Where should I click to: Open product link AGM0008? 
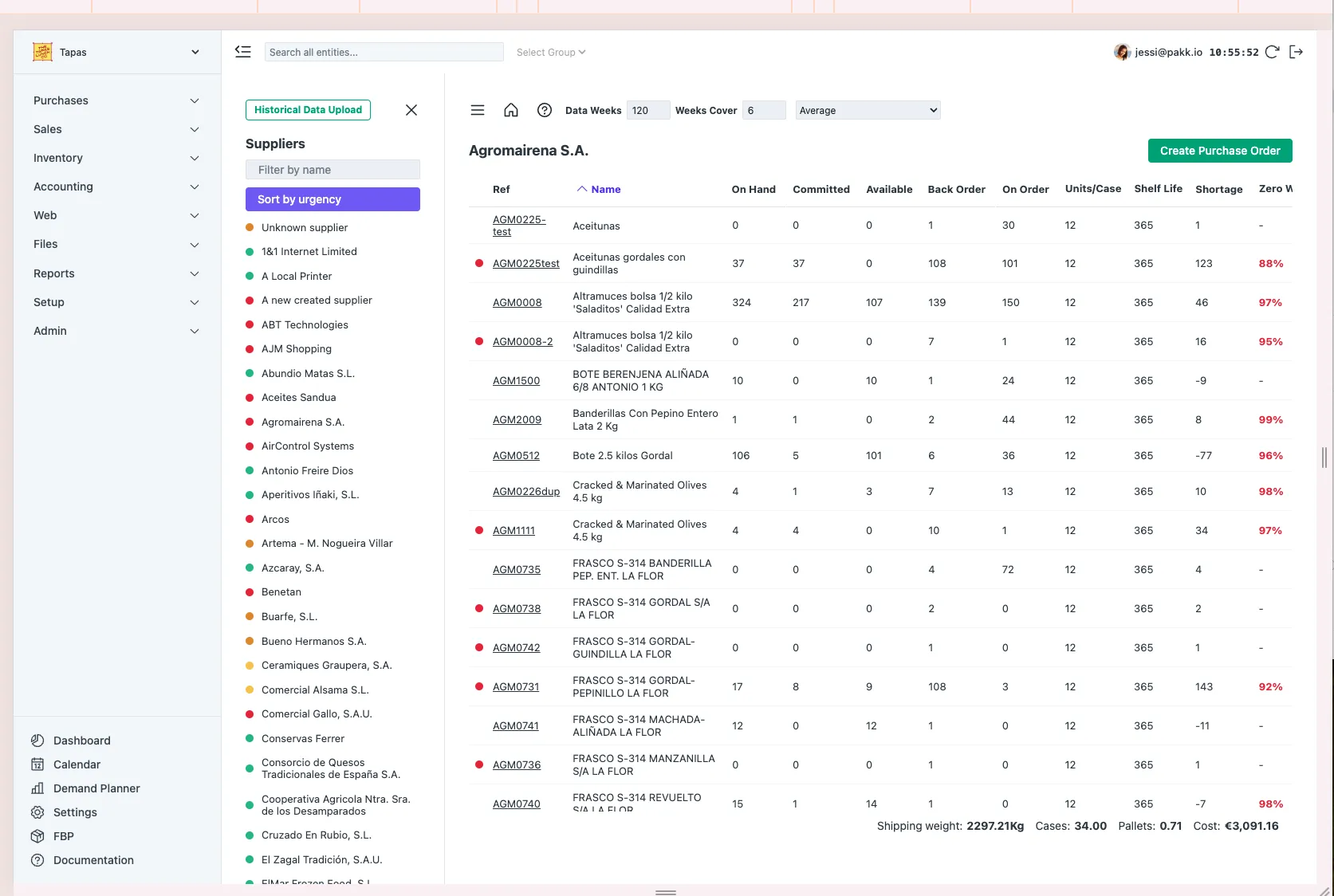click(x=517, y=303)
